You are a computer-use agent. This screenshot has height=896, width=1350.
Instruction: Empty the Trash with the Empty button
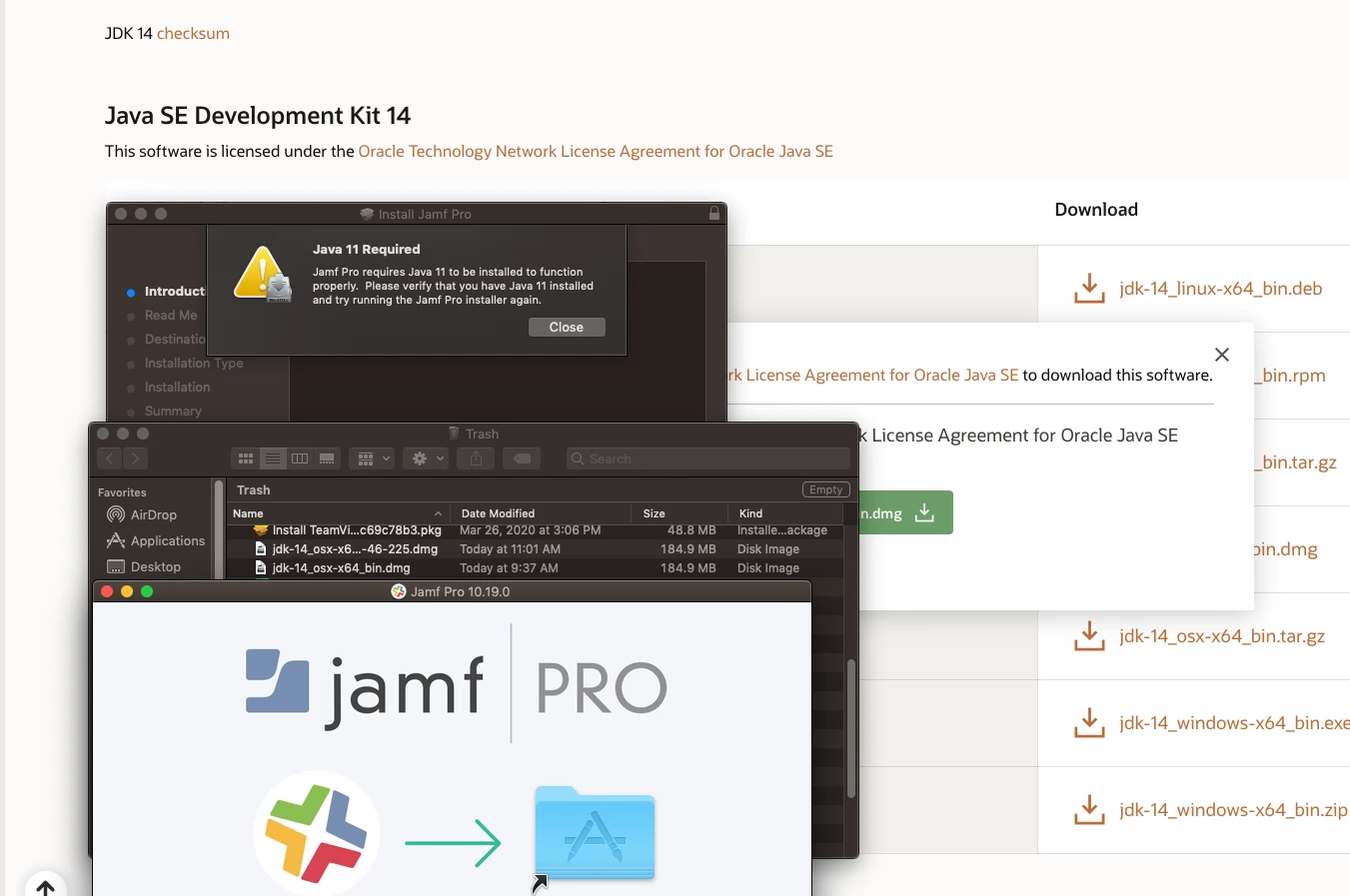[x=826, y=489]
